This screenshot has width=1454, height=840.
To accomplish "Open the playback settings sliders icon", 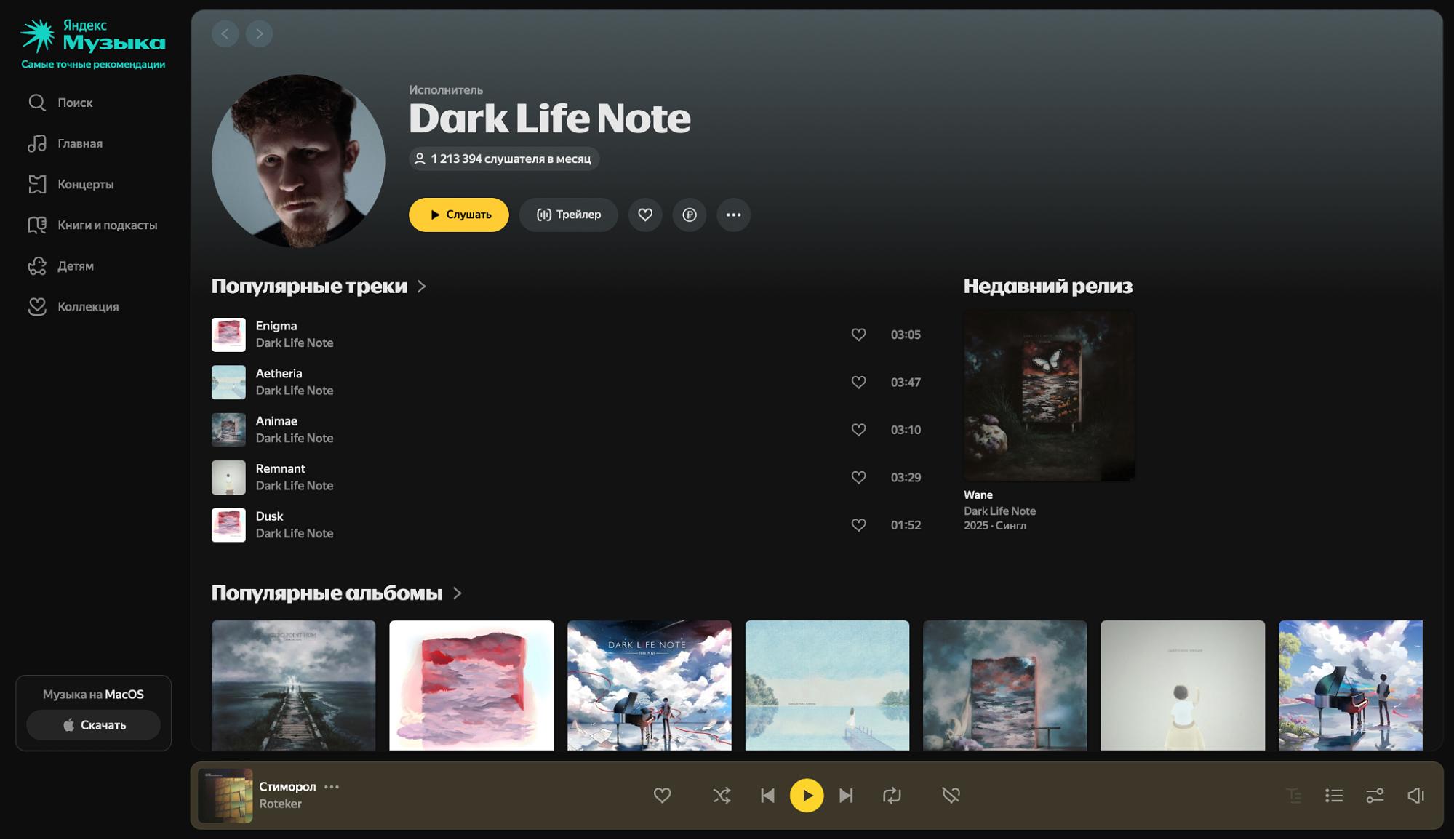I will click(x=1374, y=796).
